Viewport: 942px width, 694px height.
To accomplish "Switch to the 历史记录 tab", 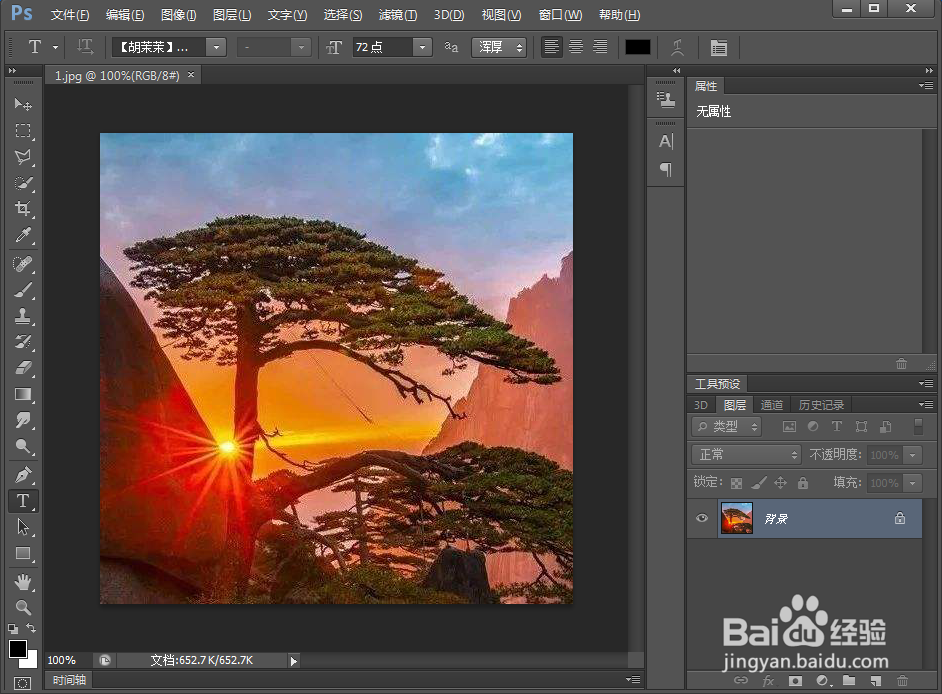I will [821, 405].
